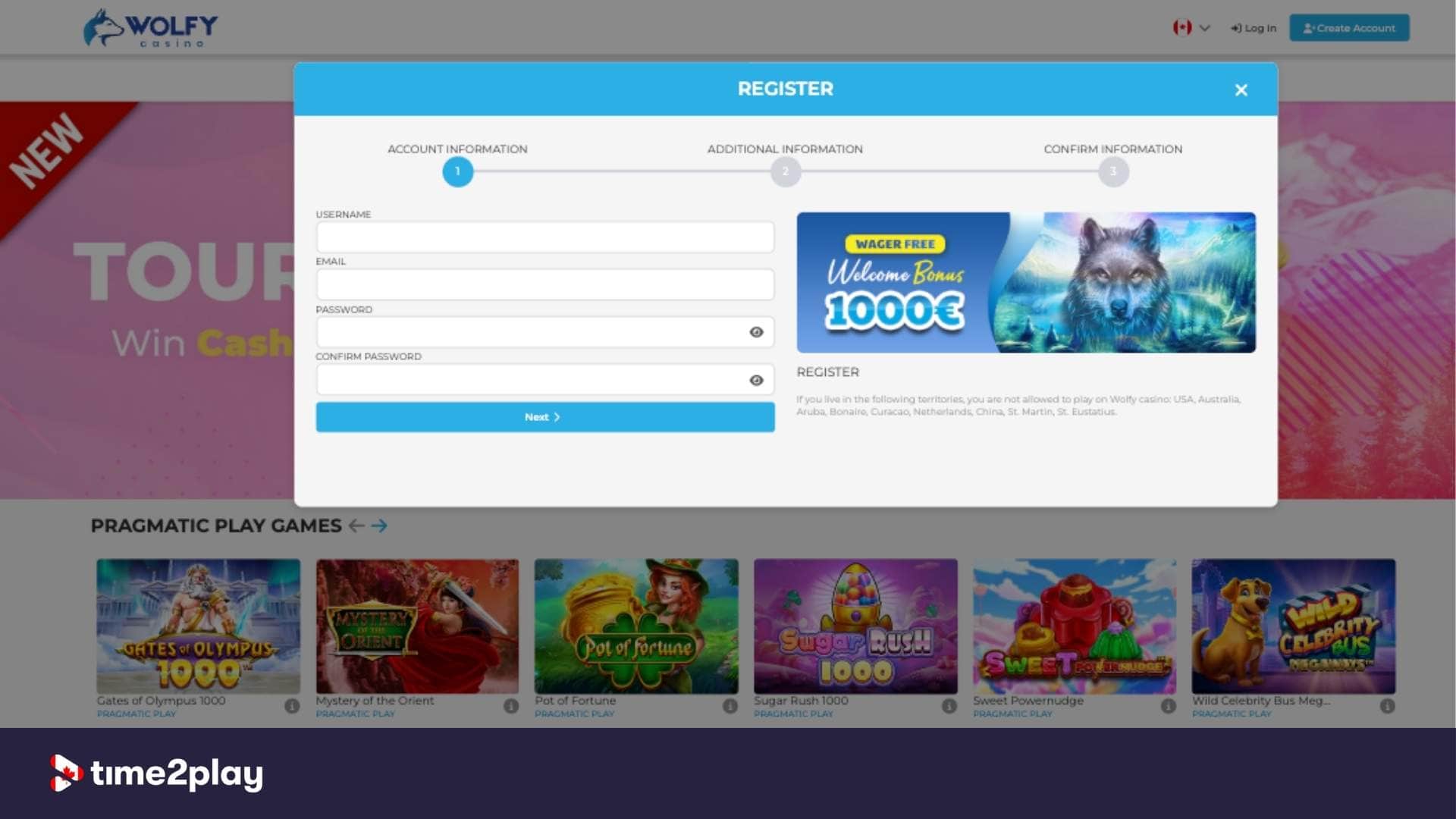Show info icon for Sugar Rush 1000

click(x=949, y=706)
